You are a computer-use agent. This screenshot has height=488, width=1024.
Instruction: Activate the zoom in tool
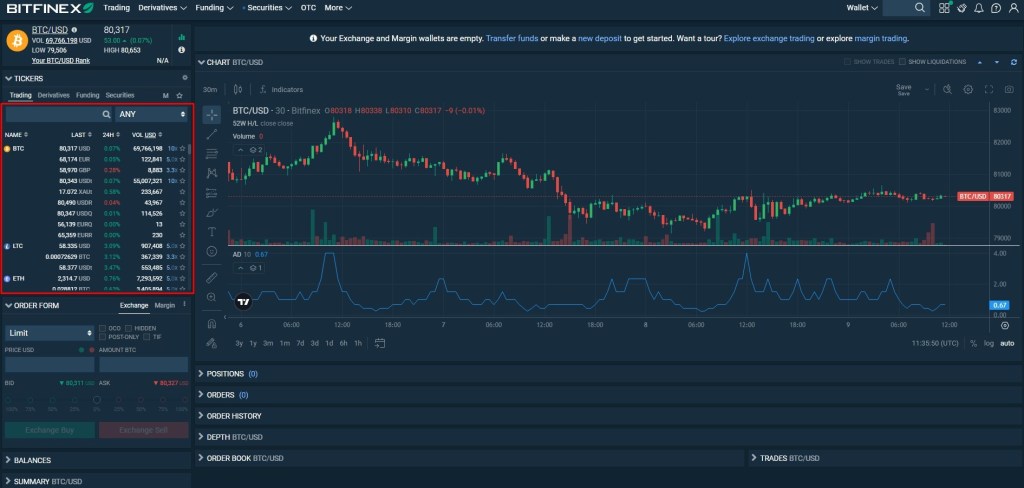(x=212, y=297)
